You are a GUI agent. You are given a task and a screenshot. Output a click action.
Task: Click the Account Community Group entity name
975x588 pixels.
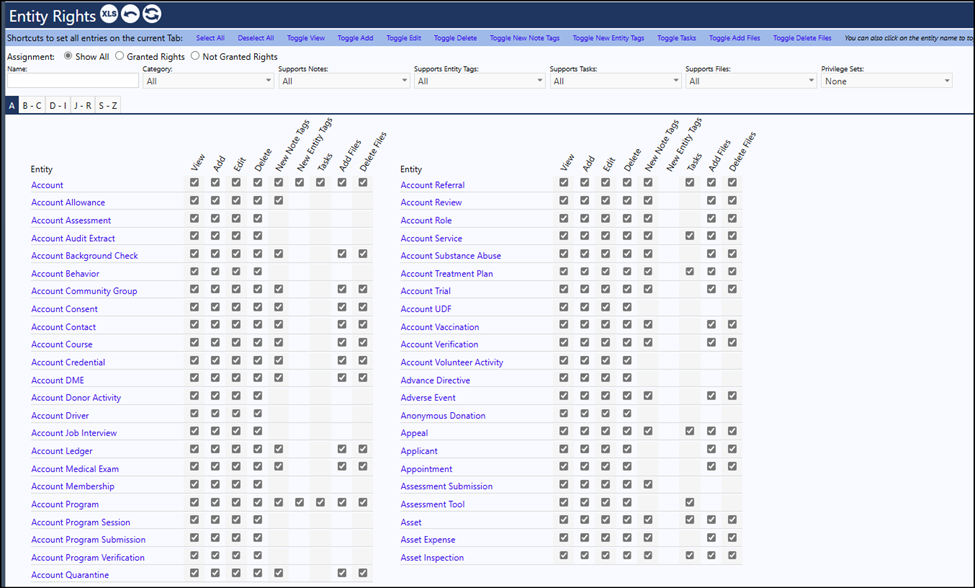84,291
